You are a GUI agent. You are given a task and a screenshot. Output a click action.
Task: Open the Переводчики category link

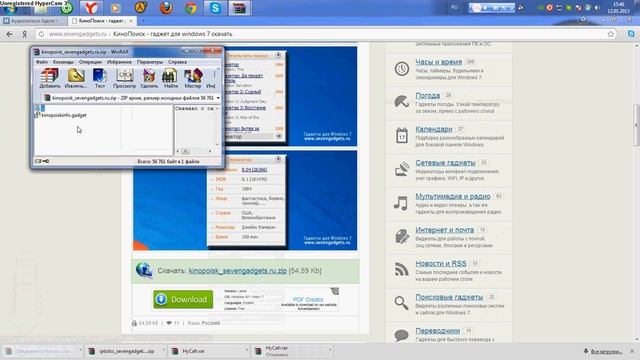tap(438, 331)
